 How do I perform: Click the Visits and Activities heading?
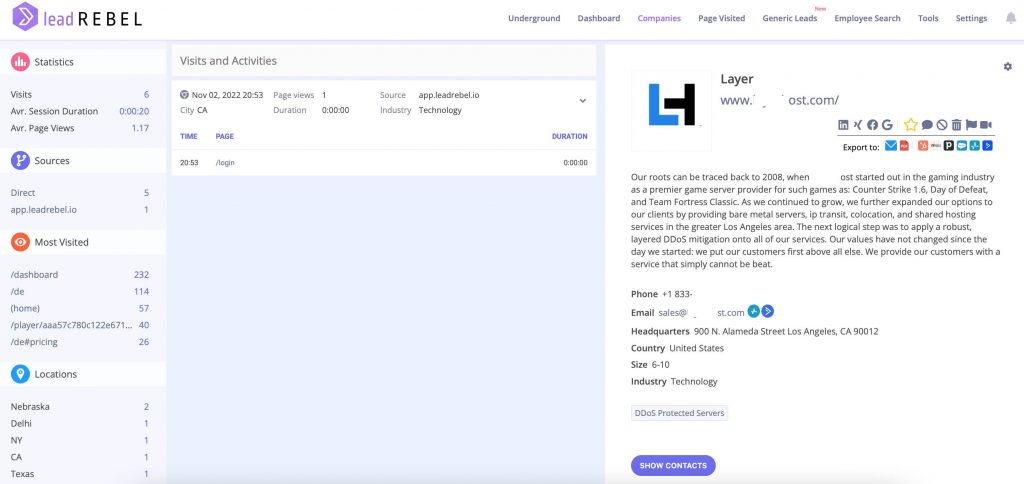229,61
